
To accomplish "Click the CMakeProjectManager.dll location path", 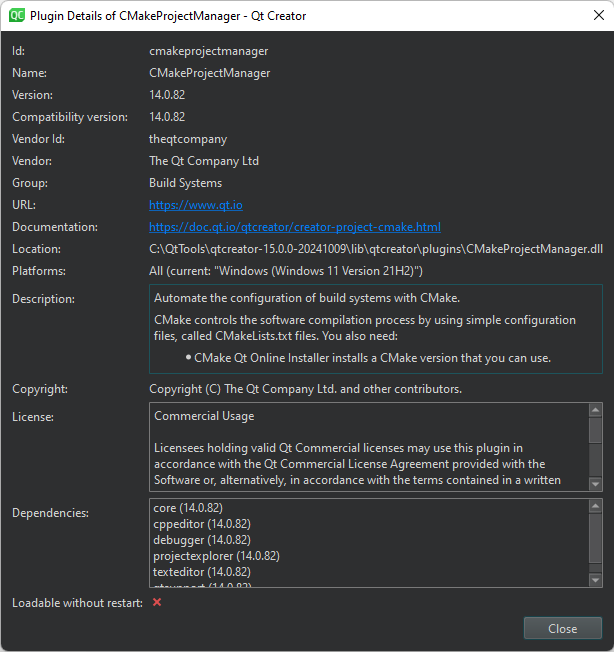I will 375,249.
